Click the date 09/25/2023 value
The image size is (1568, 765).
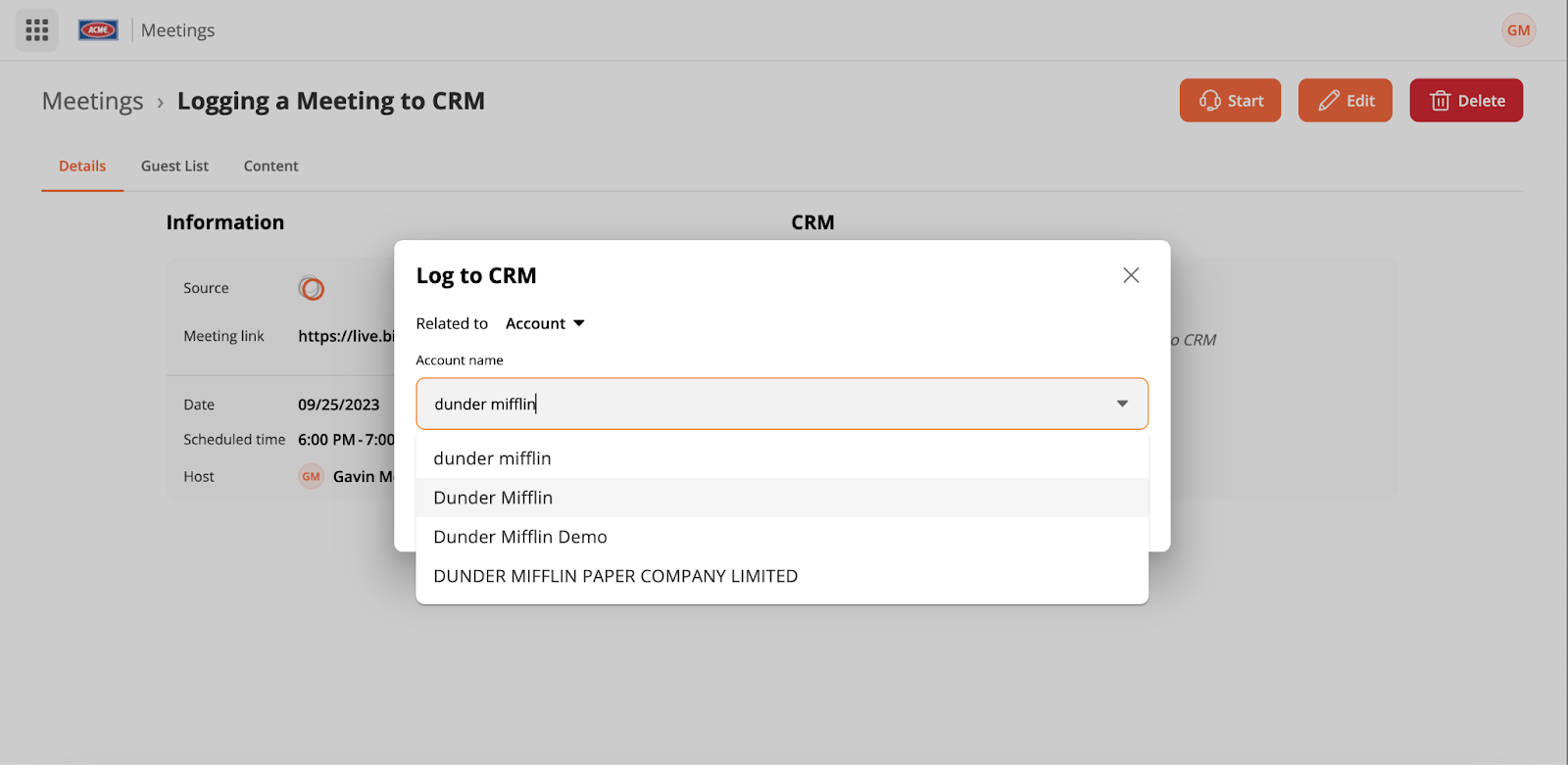tap(339, 405)
